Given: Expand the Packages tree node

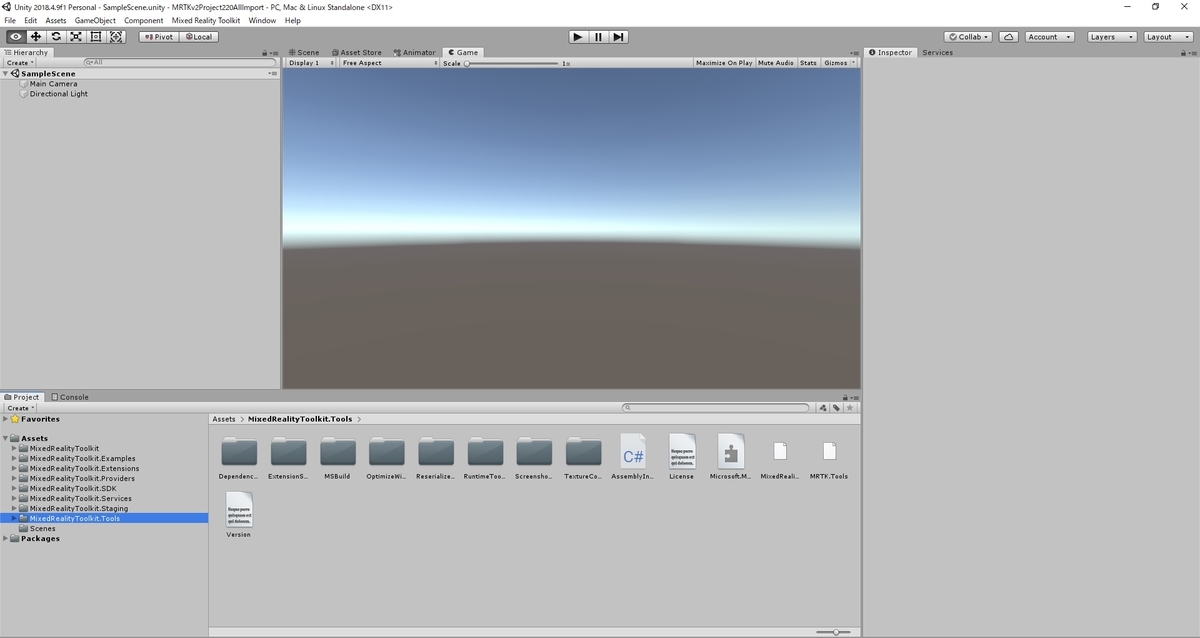Looking at the screenshot, I should tap(6, 539).
